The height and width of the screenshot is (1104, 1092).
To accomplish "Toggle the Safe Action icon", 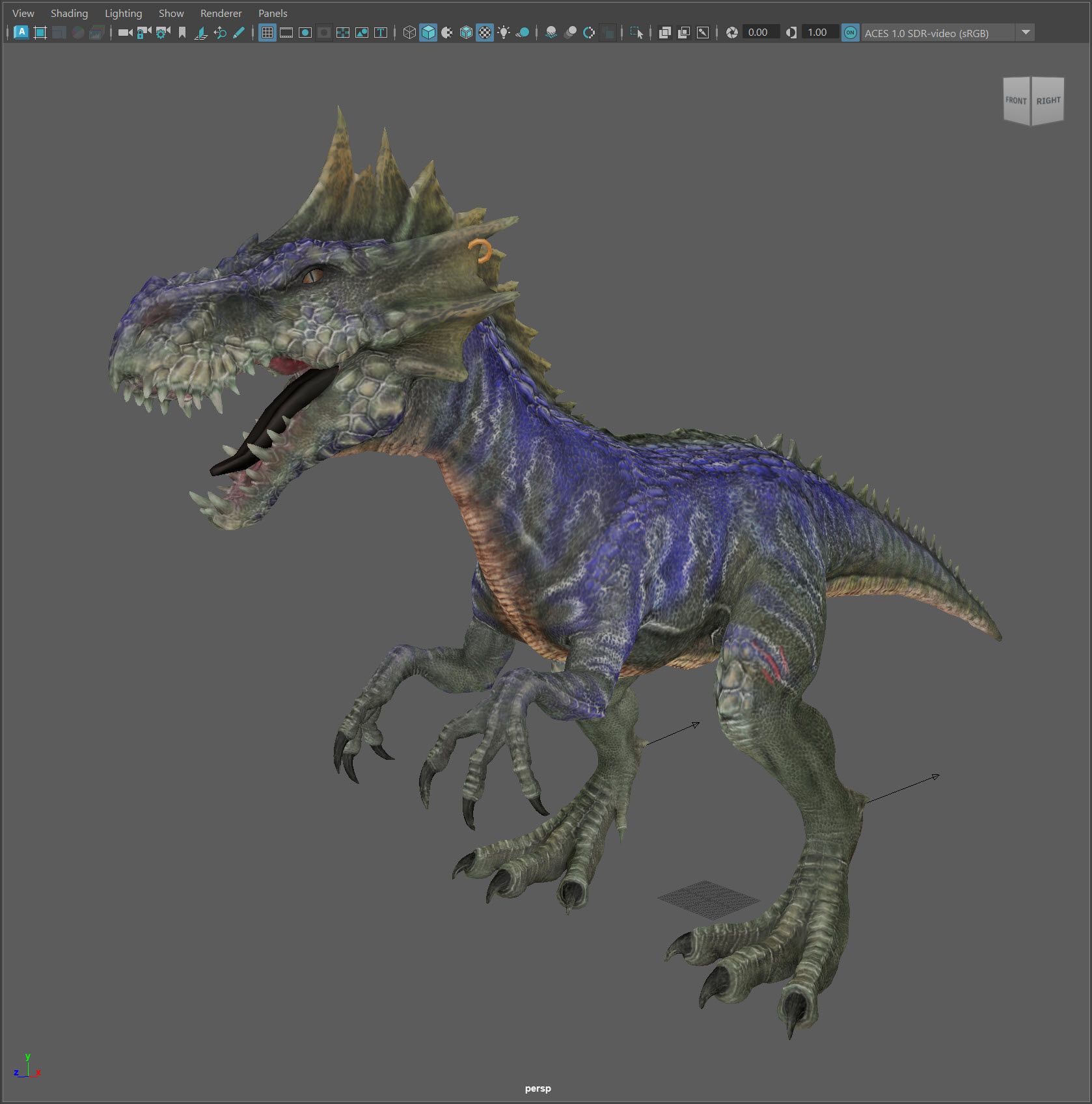I will [x=362, y=33].
